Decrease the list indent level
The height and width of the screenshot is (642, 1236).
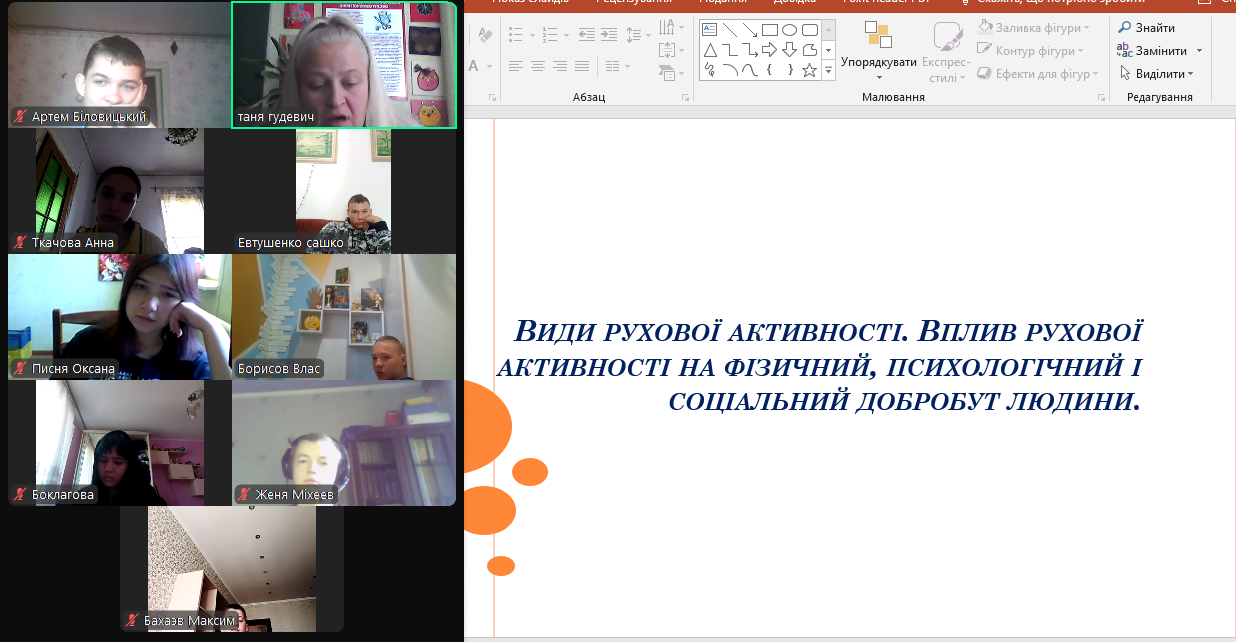tap(586, 35)
